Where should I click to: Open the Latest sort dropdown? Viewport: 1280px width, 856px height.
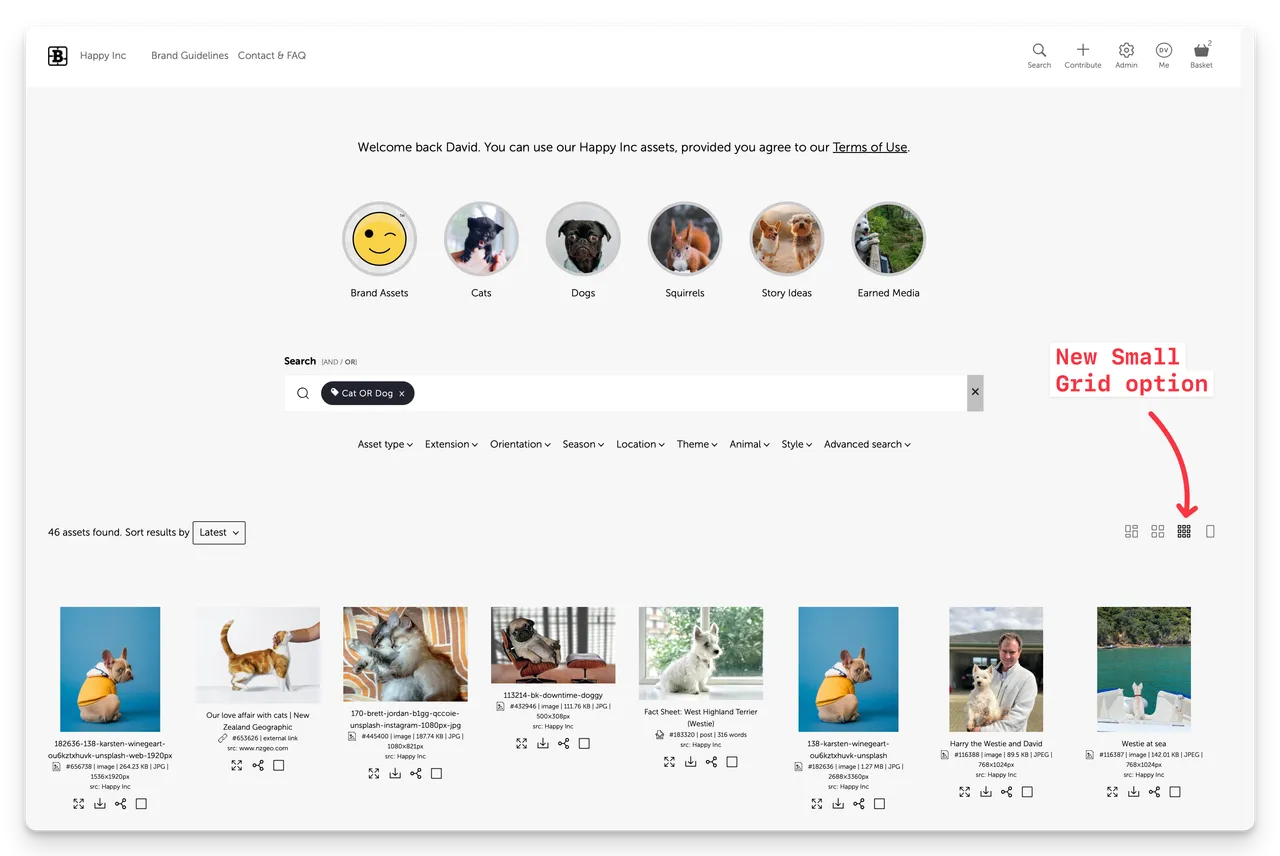219,533
